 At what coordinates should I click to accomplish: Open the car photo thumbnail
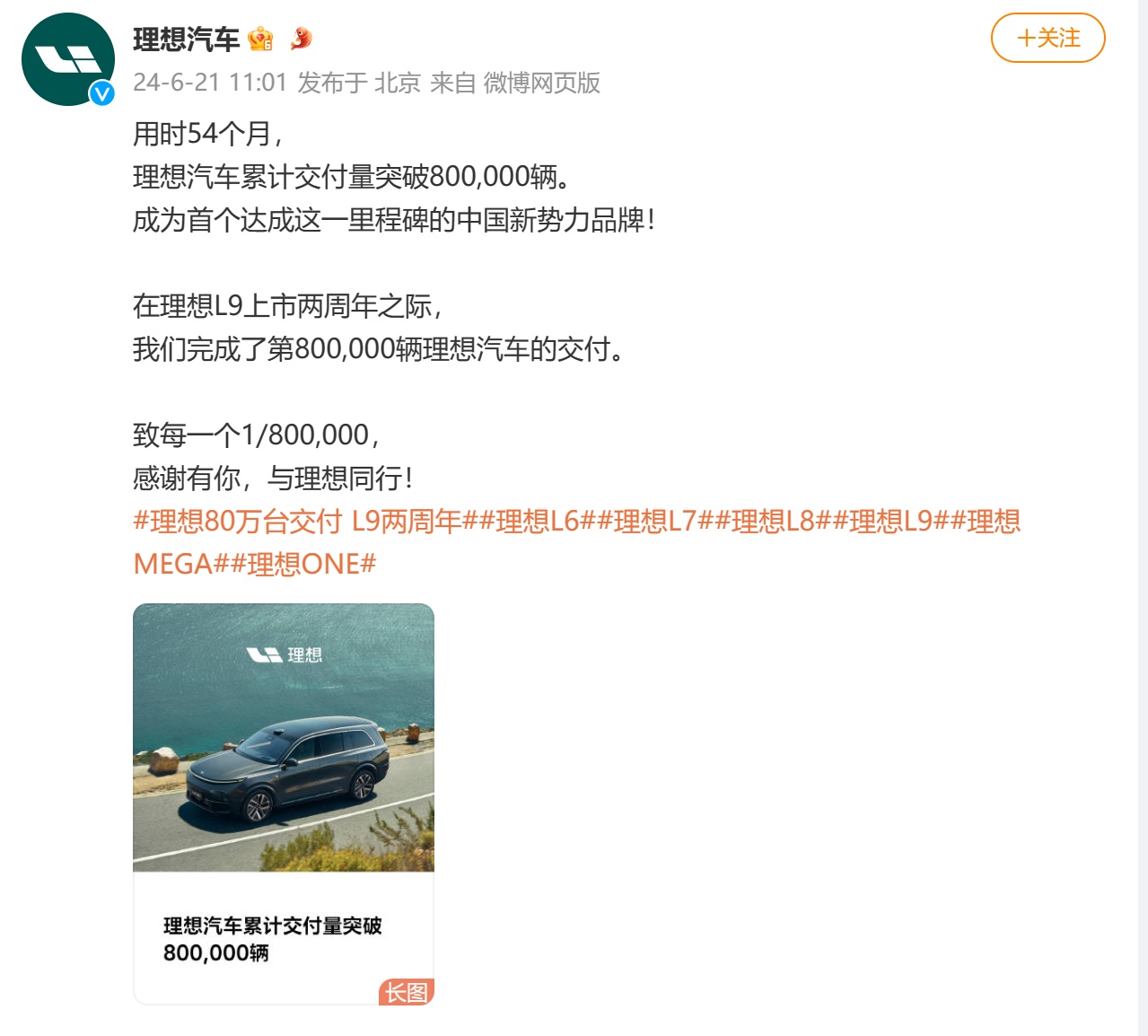coord(284,737)
